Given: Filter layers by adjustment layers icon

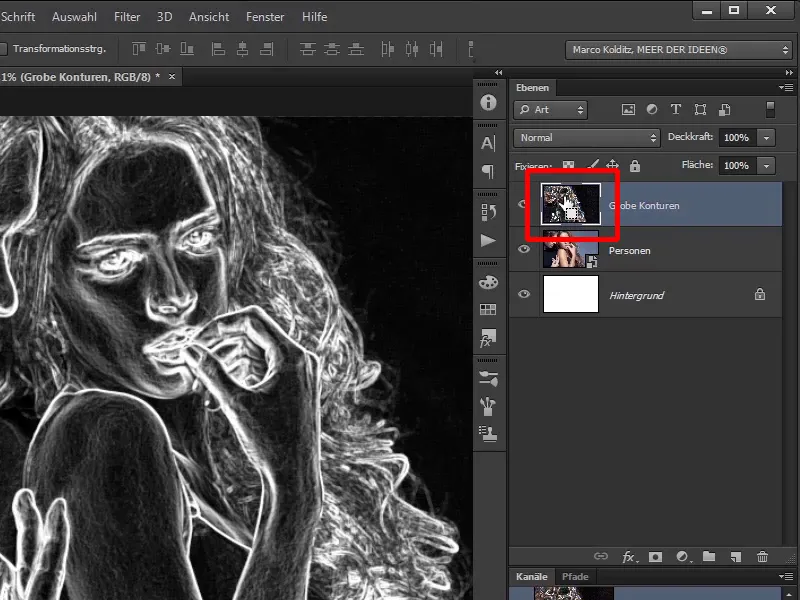Looking at the screenshot, I should click(652, 109).
